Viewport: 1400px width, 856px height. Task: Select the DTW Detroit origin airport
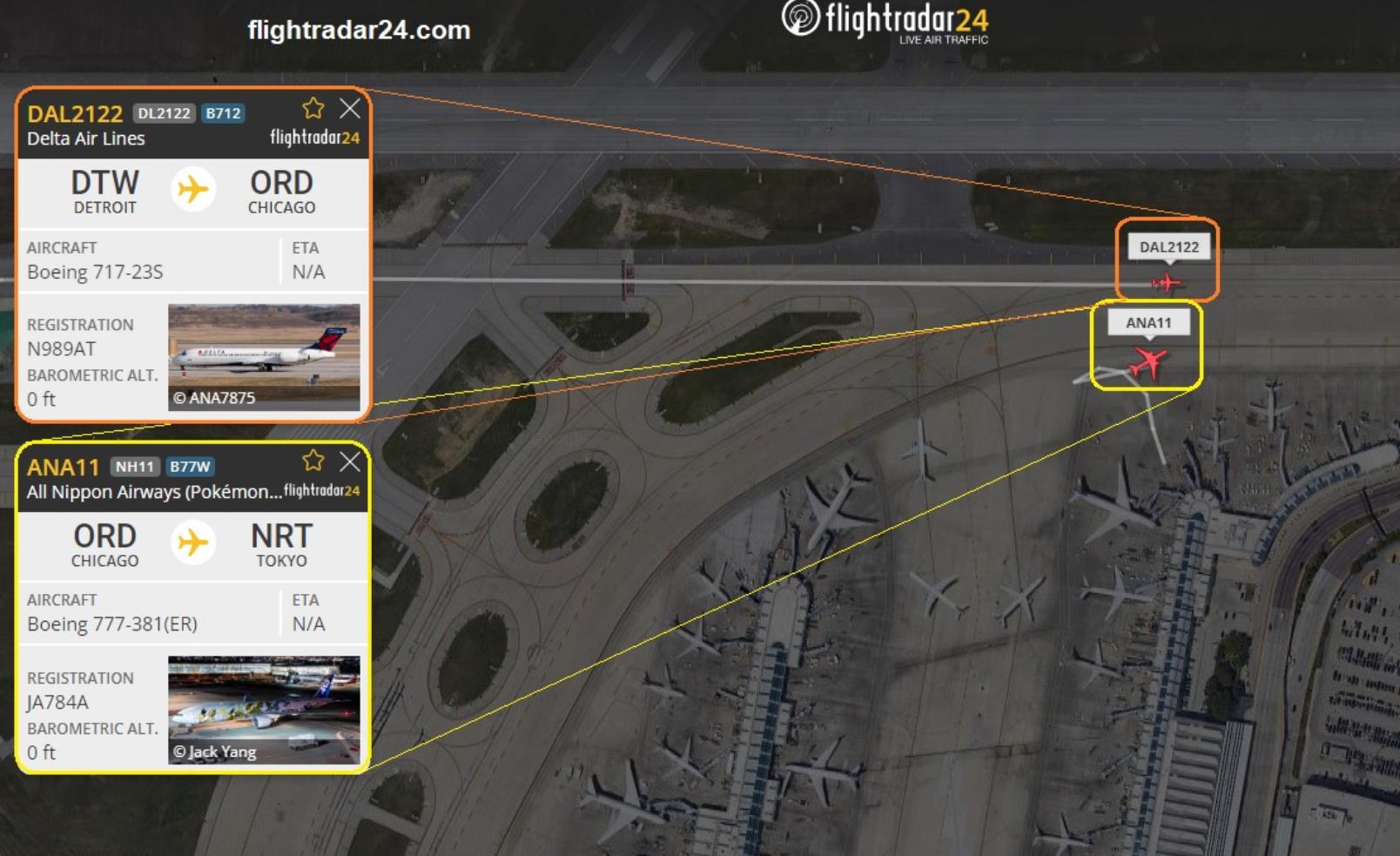click(104, 192)
